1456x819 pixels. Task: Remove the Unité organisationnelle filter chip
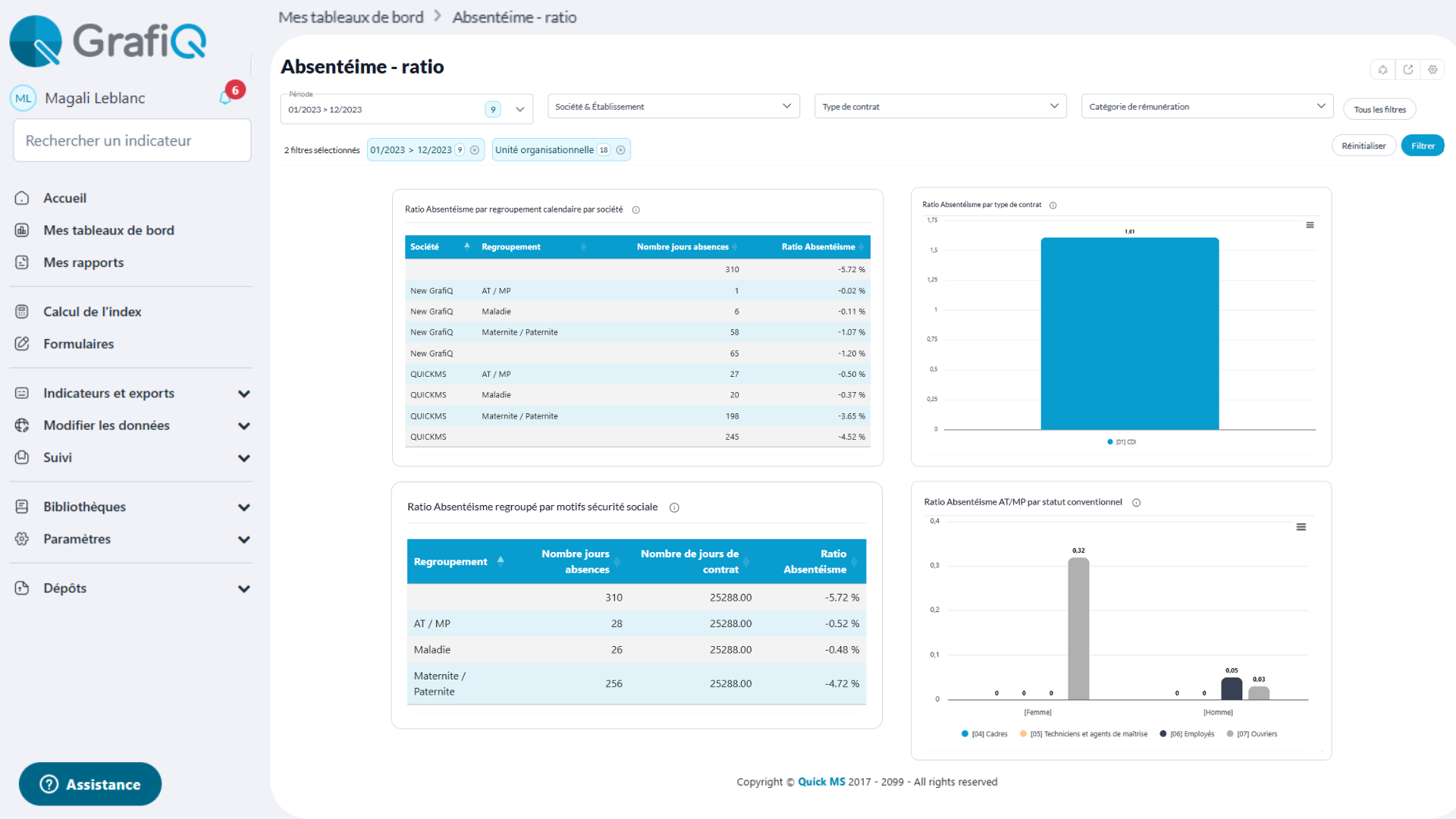(621, 150)
